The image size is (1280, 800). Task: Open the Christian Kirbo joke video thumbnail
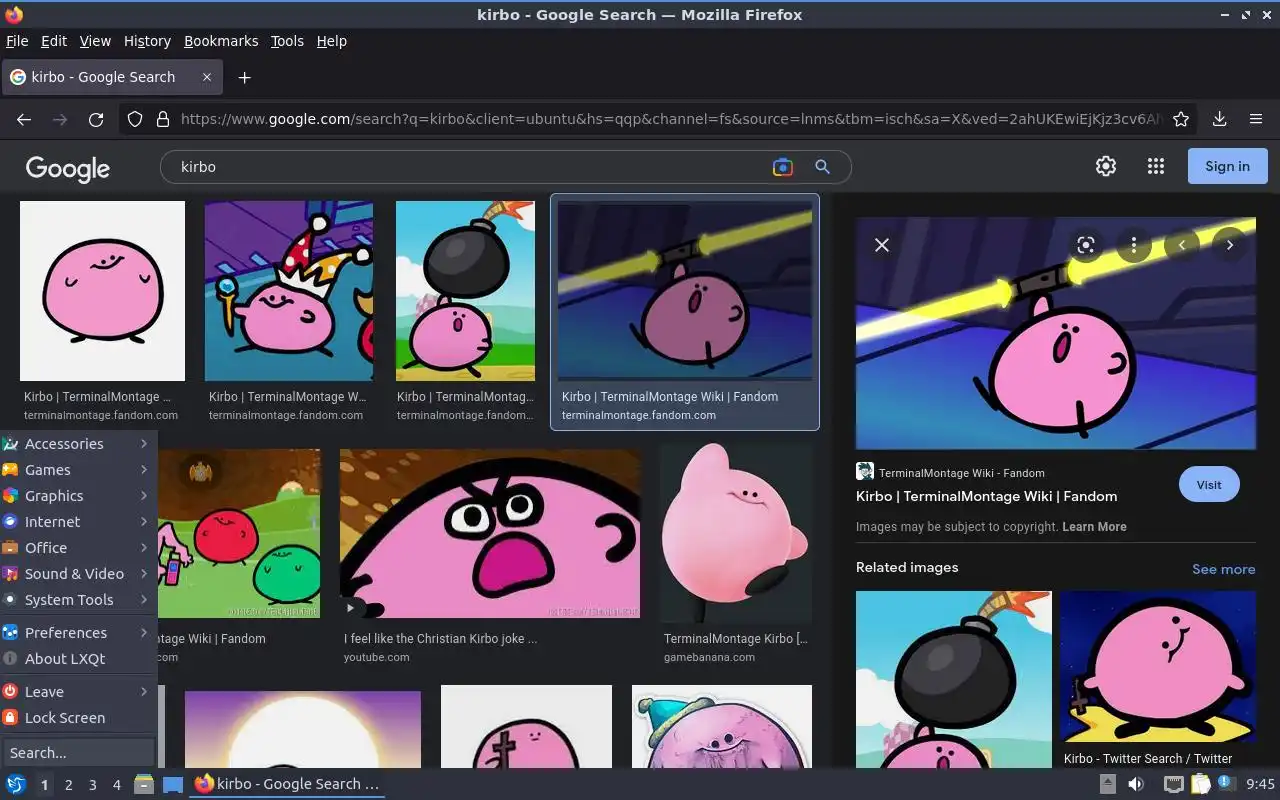click(x=490, y=534)
